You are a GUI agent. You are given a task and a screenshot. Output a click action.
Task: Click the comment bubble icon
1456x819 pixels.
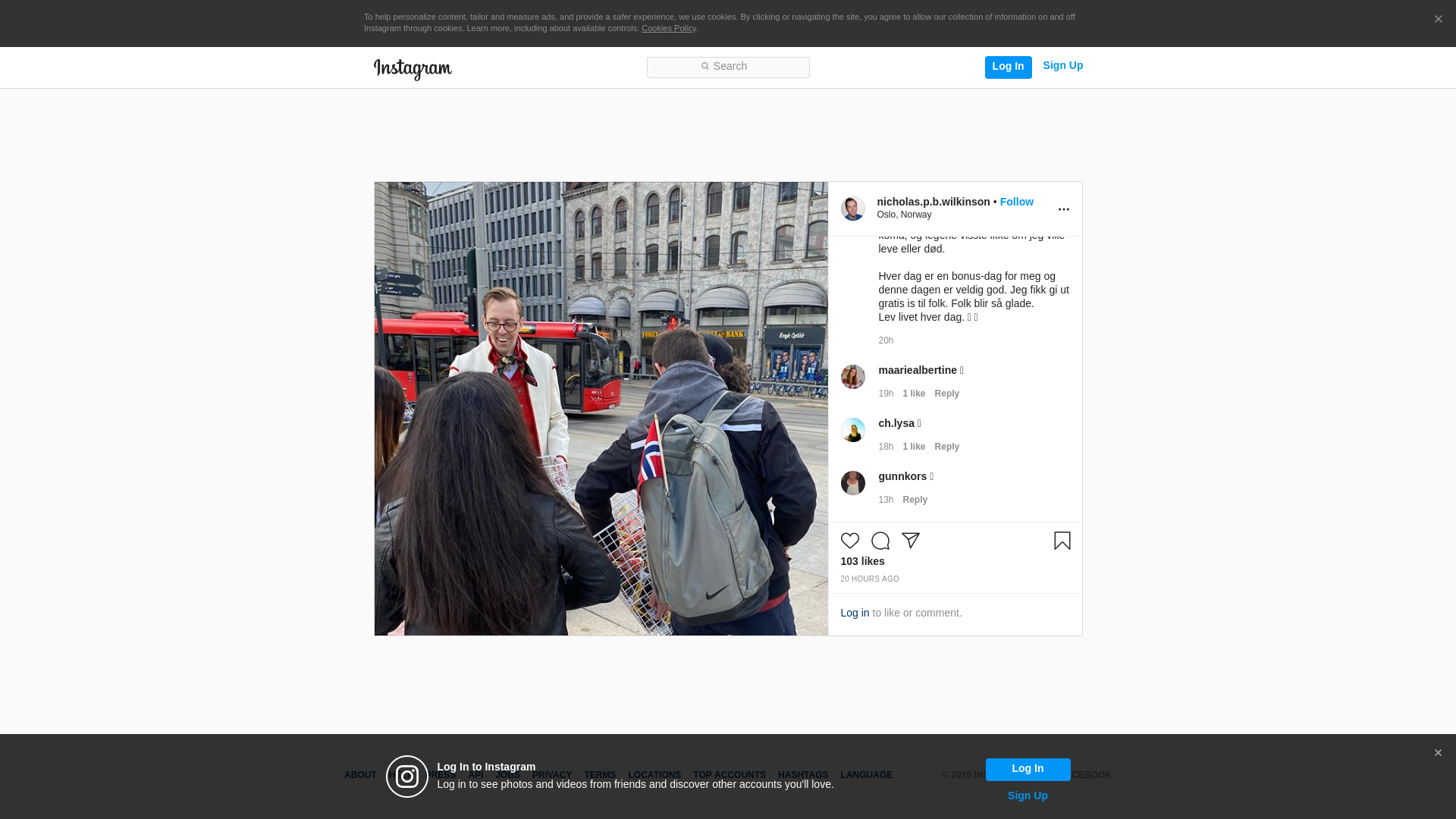880,541
